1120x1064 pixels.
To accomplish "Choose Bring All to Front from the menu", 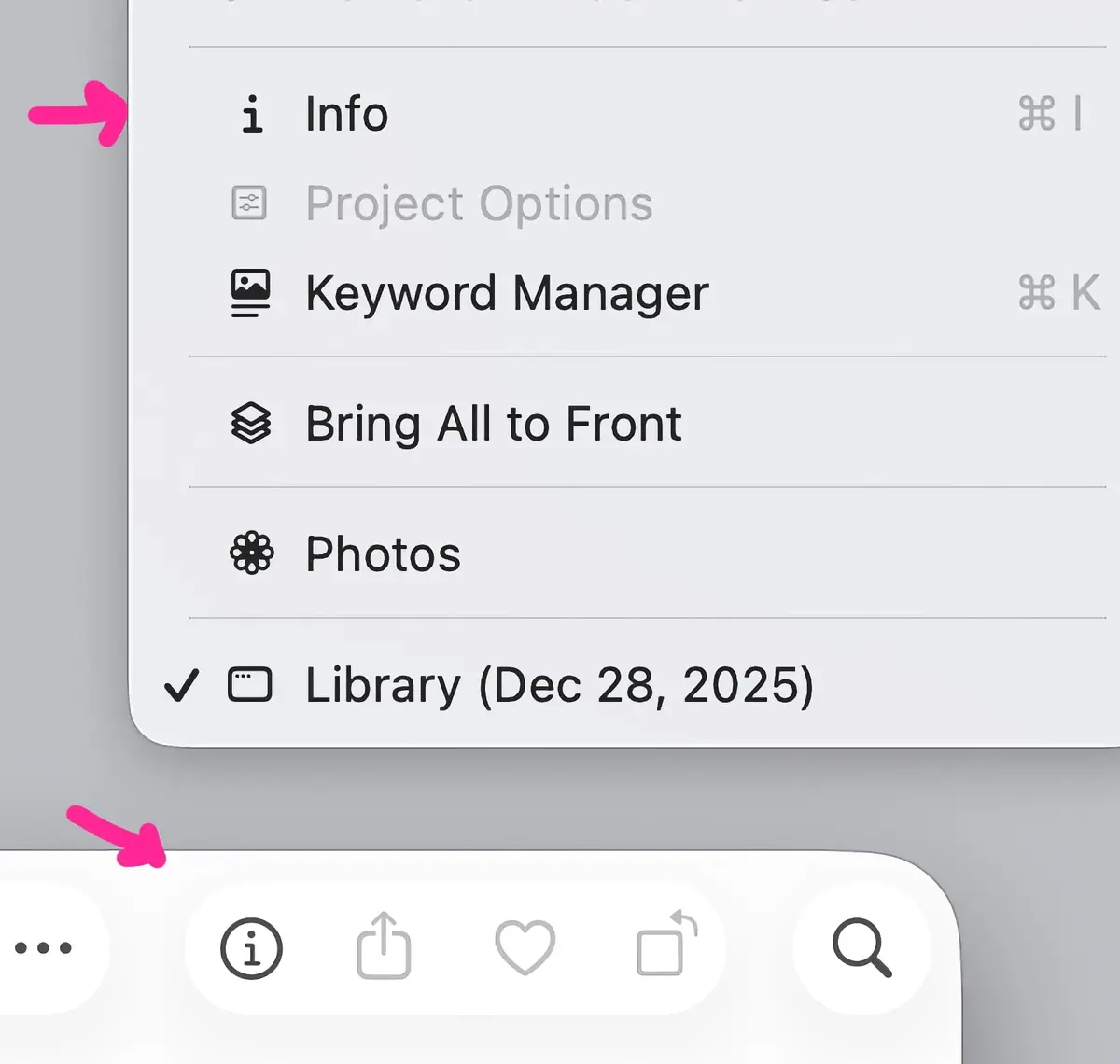I will (493, 424).
